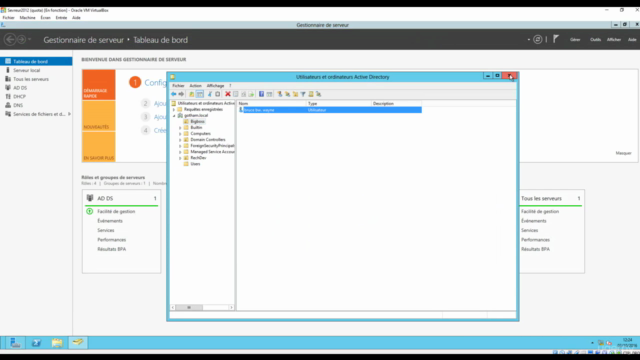Select Serveur local in the sidebar
The image size is (640, 360).
coord(27,71)
